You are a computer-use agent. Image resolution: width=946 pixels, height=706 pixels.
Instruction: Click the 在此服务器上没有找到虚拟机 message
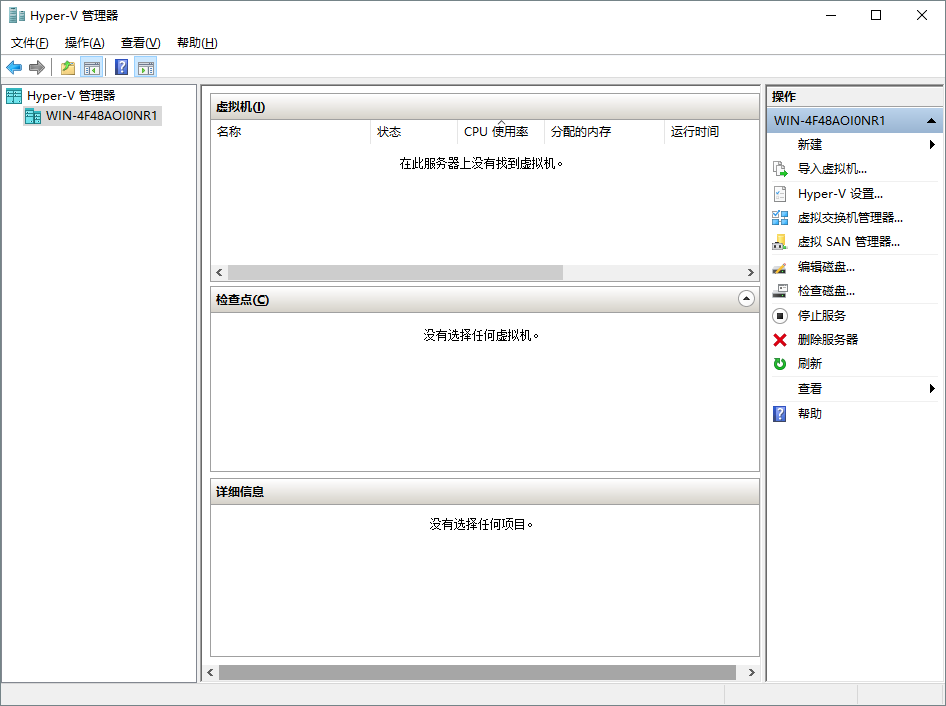click(481, 164)
